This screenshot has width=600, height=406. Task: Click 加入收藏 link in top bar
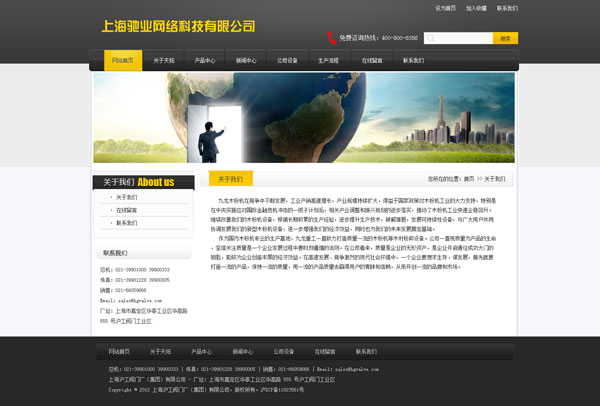[476, 8]
